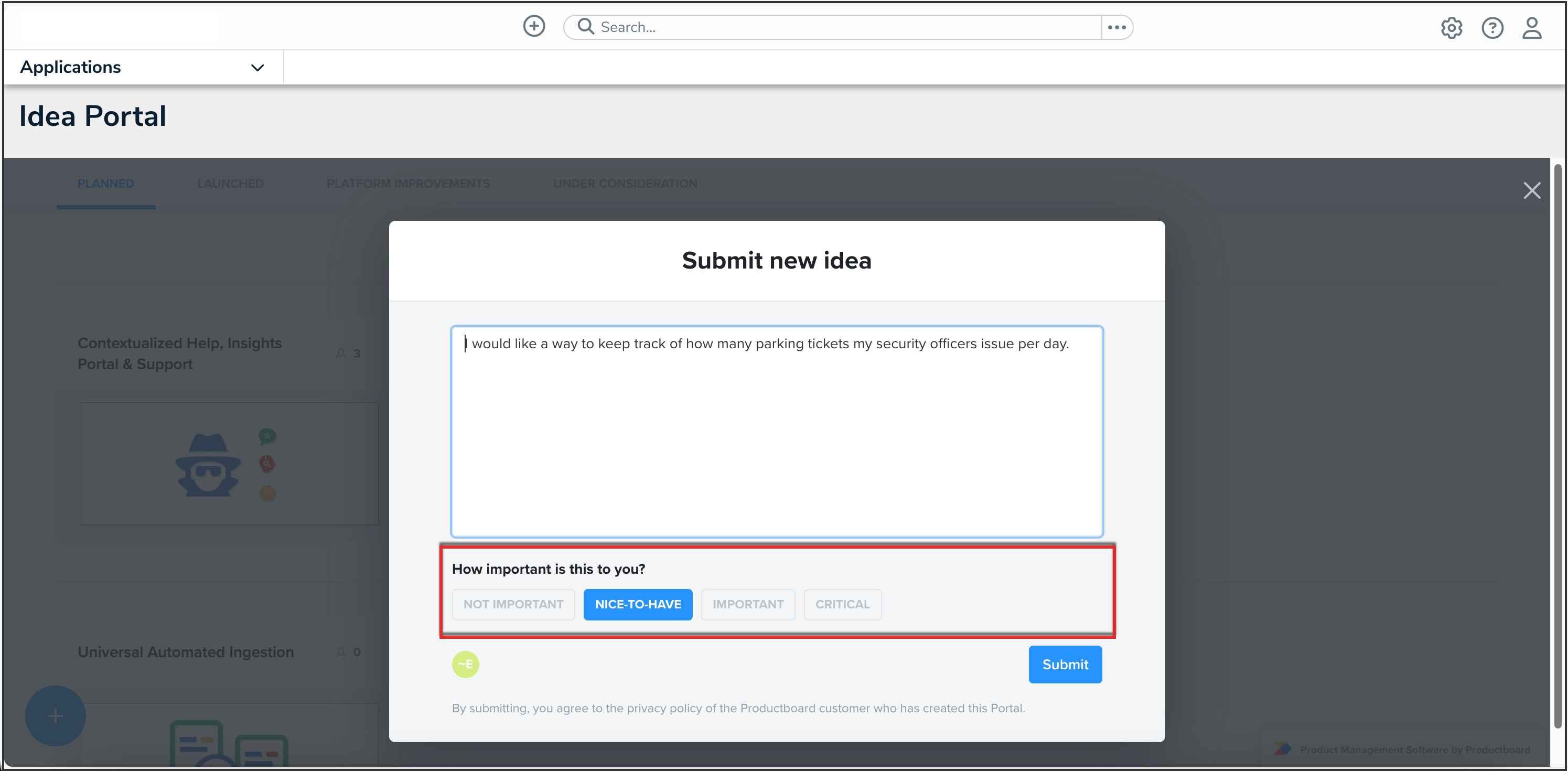Select NOT IMPORTANT importance option
The height and width of the screenshot is (771, 1568).
(513, 604)
